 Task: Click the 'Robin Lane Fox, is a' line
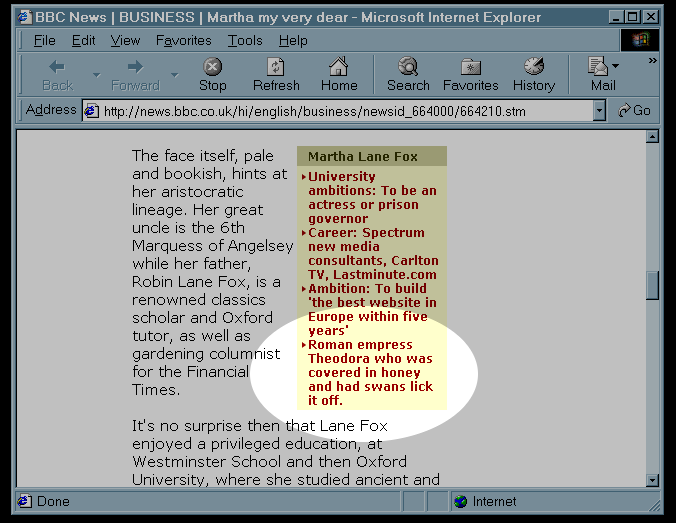click(x=207, y=282)
